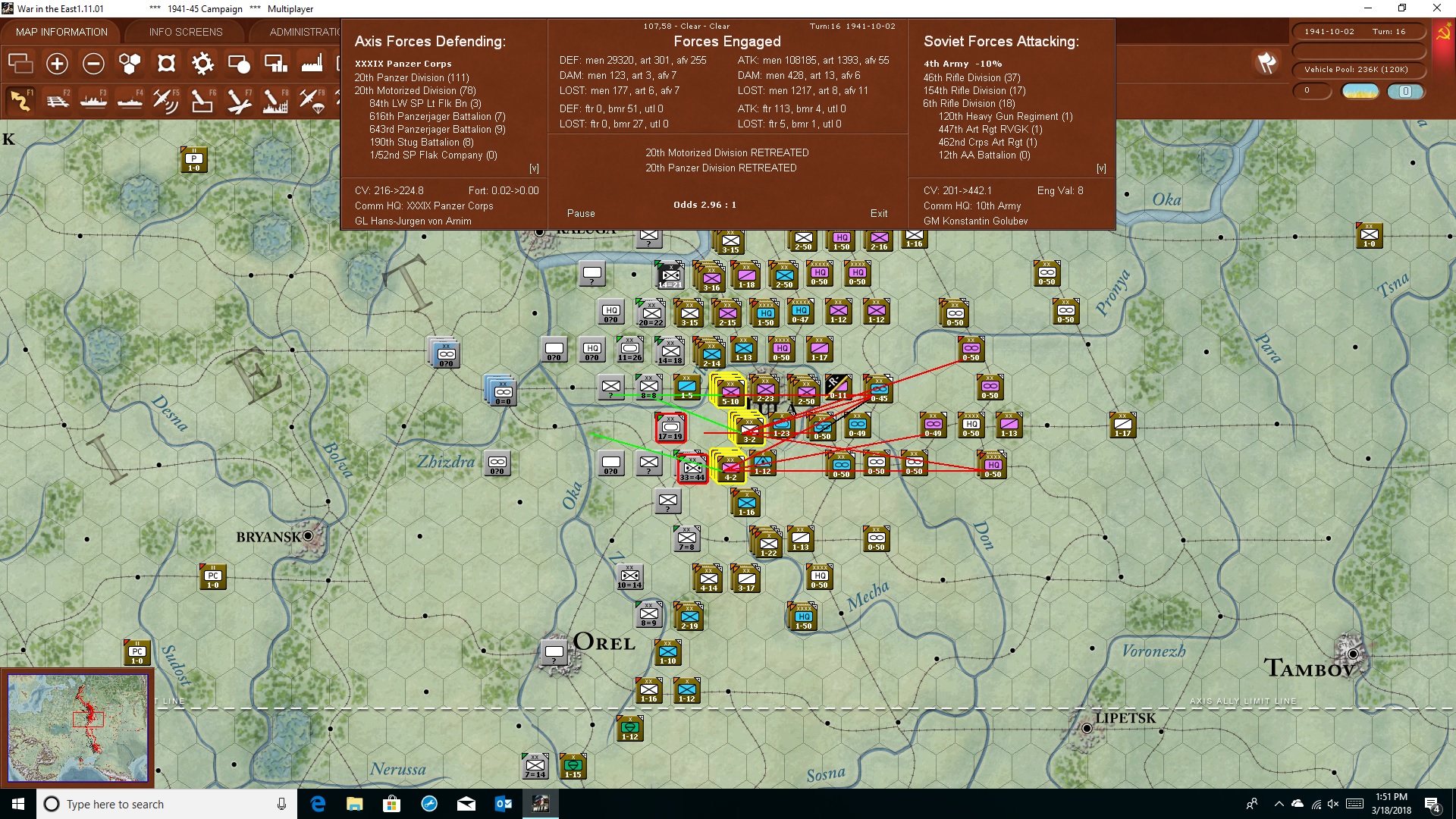Screen dimensions: 1456x819
Task: Toggle the rectangle-with-bars supply overlay icon
Action: [275, 64]
